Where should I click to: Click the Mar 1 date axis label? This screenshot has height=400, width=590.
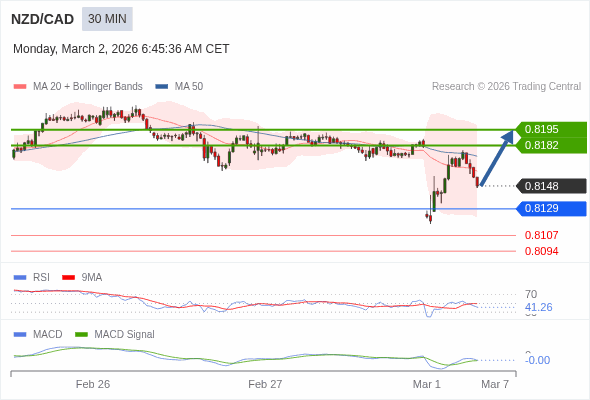tap(426, 384)
